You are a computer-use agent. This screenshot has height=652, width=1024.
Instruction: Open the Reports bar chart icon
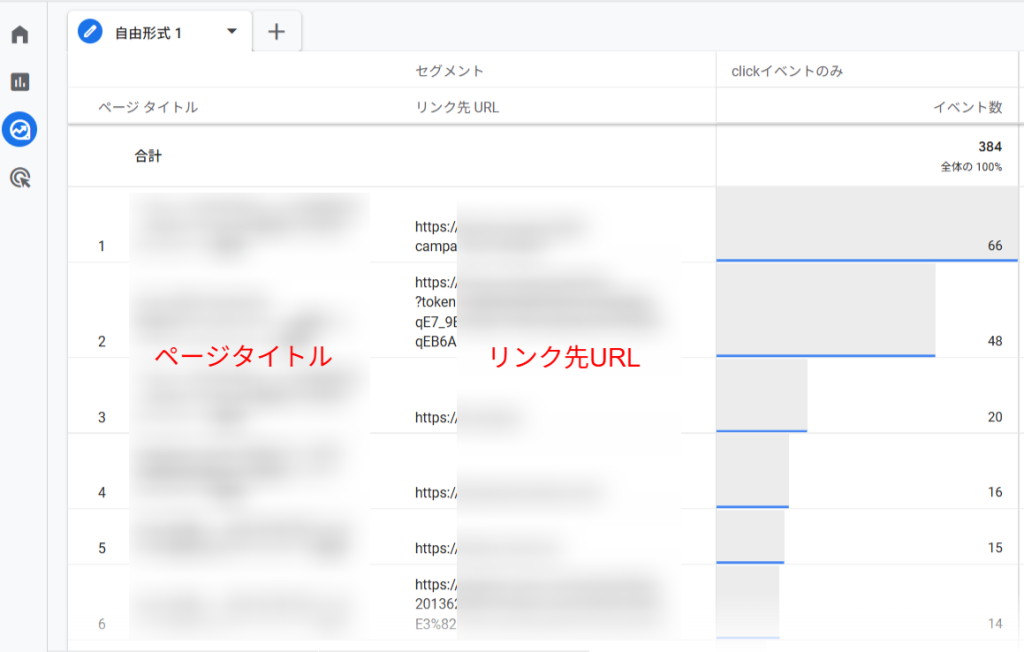coord(20,82)
